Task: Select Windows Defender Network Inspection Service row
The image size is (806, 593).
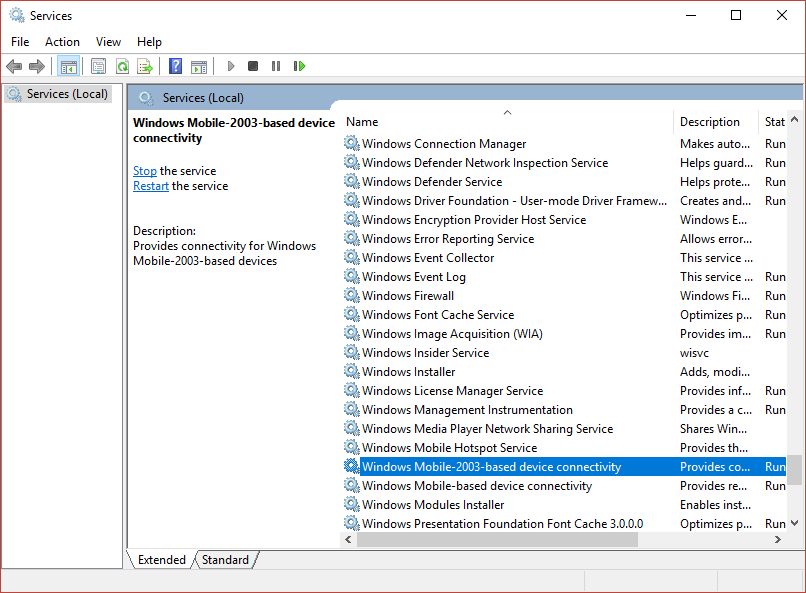Action: 564,163
